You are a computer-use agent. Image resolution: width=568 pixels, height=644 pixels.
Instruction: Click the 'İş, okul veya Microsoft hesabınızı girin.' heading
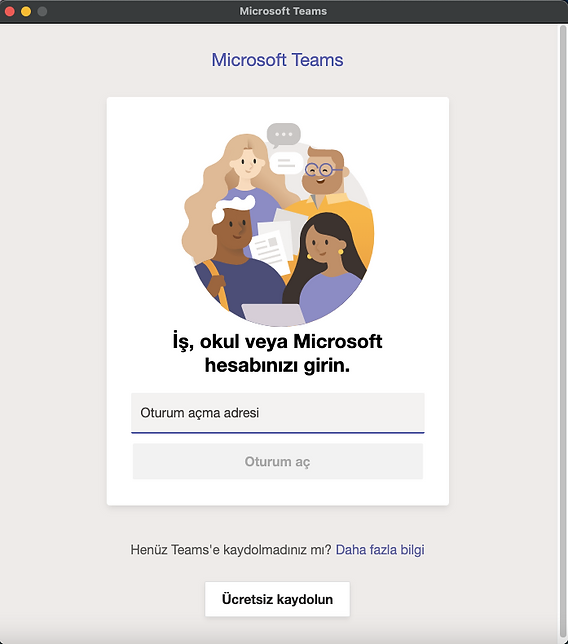278,353
